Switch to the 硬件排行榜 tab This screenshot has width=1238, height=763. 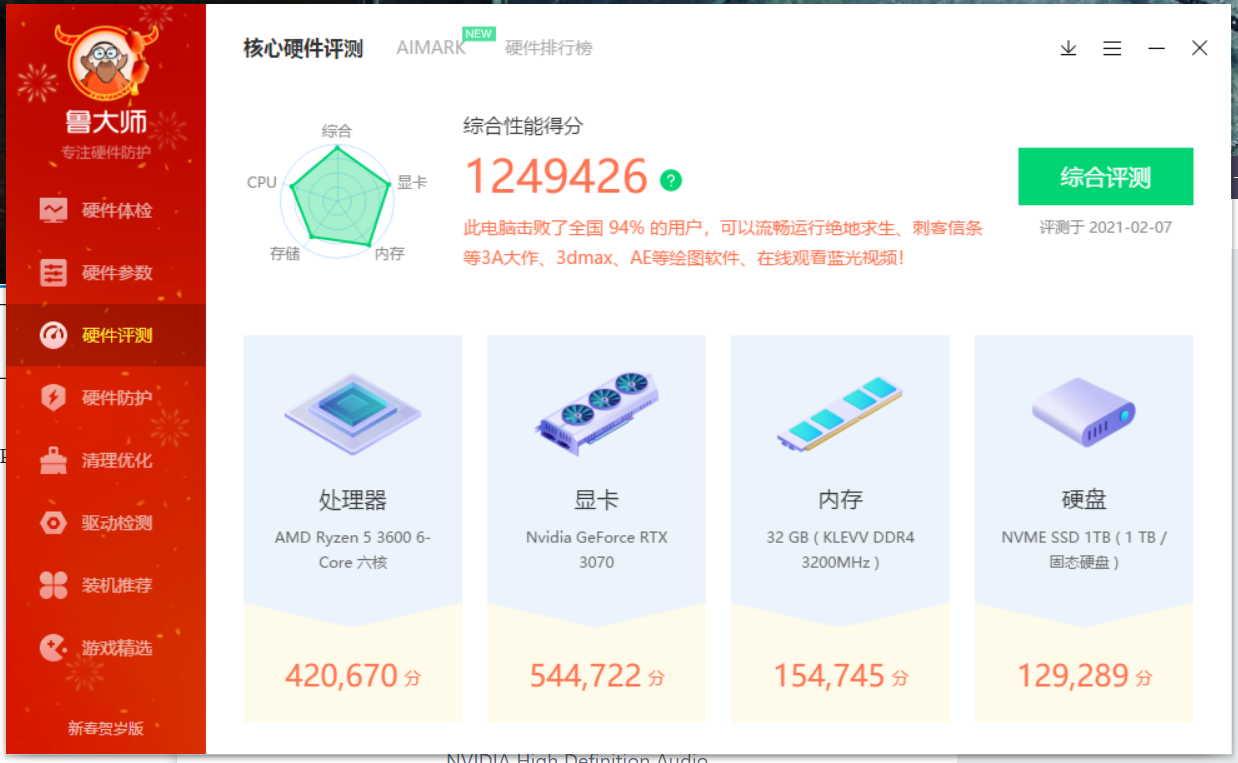pyautogui.click(x=549, y=48)
